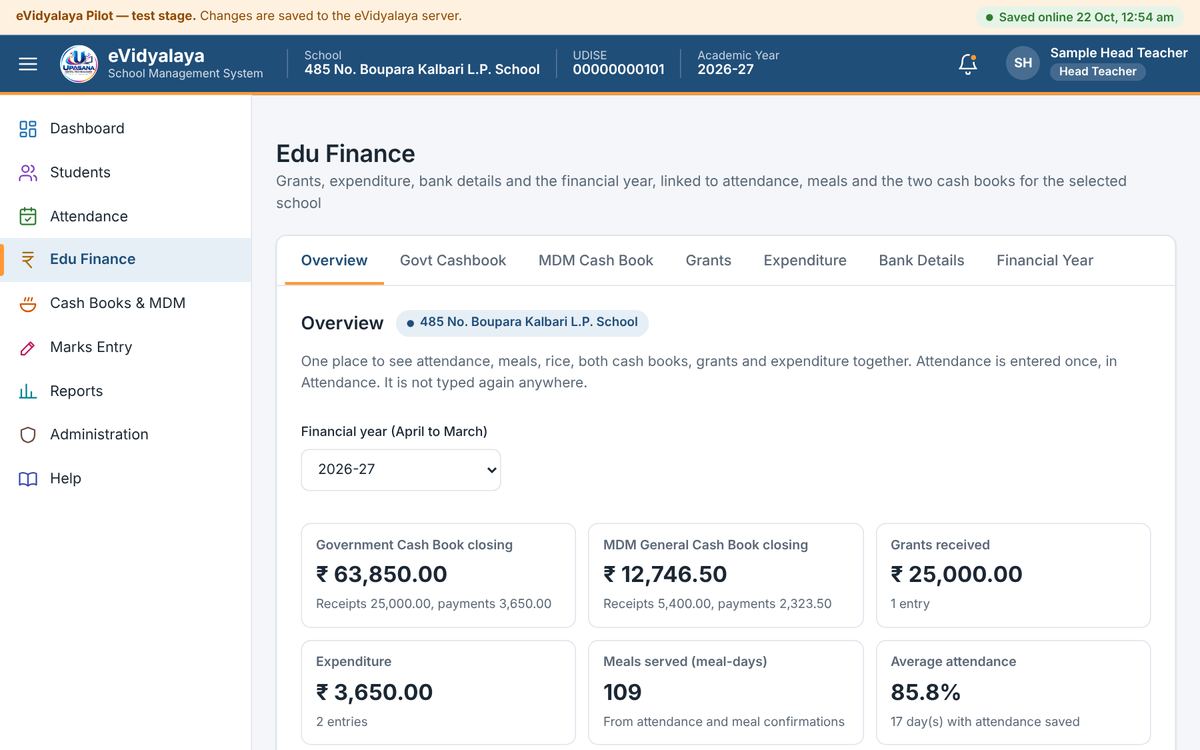This screenshot has width=1200, height=750.
Task: Click the Attendance calendar icon
Action: (x=28, y=216)
